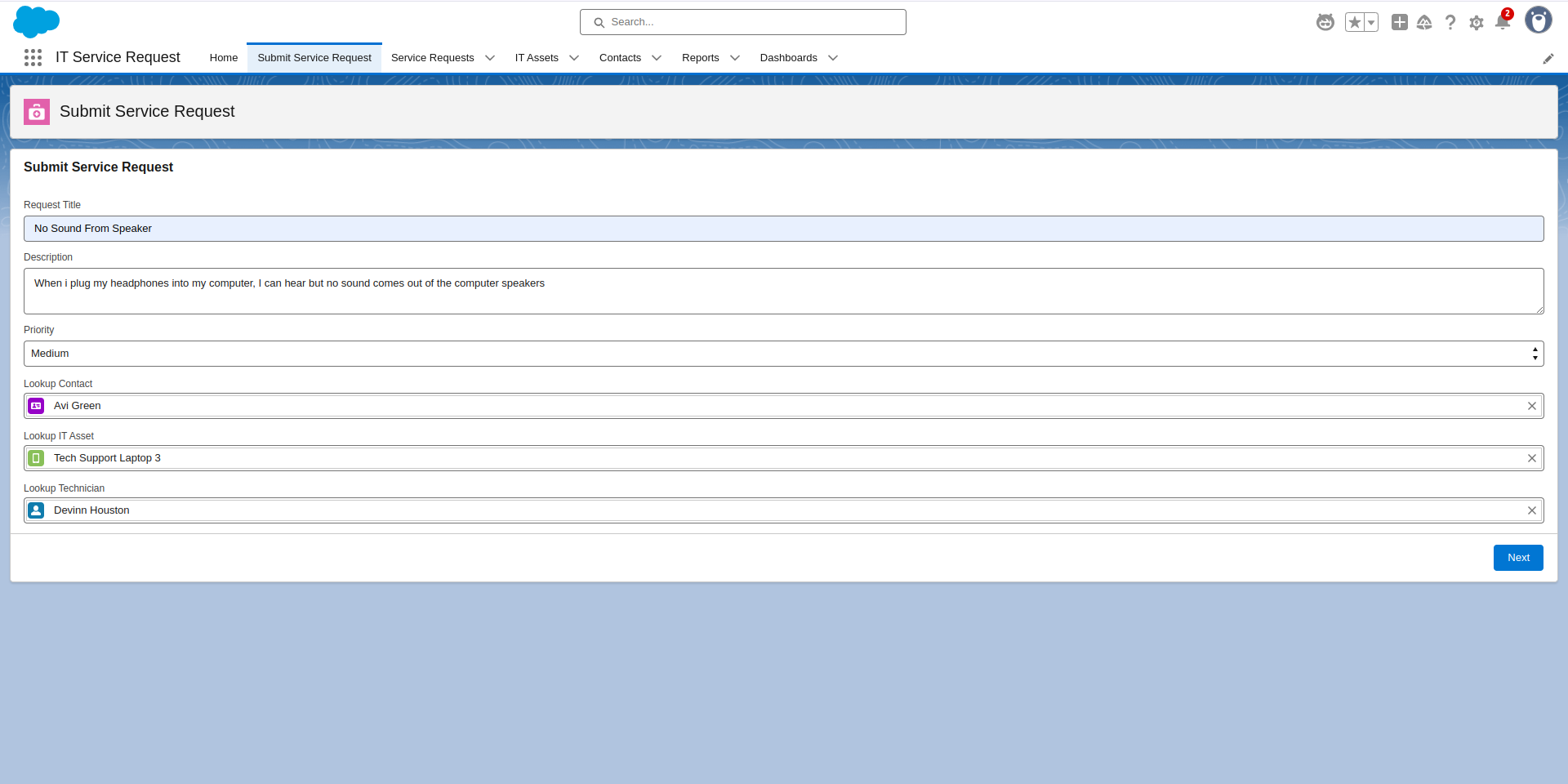The height and width of the screenshot is (784, 1568).
Task: Click the pink Submit Service Request page icon
Action: point(37,112)
